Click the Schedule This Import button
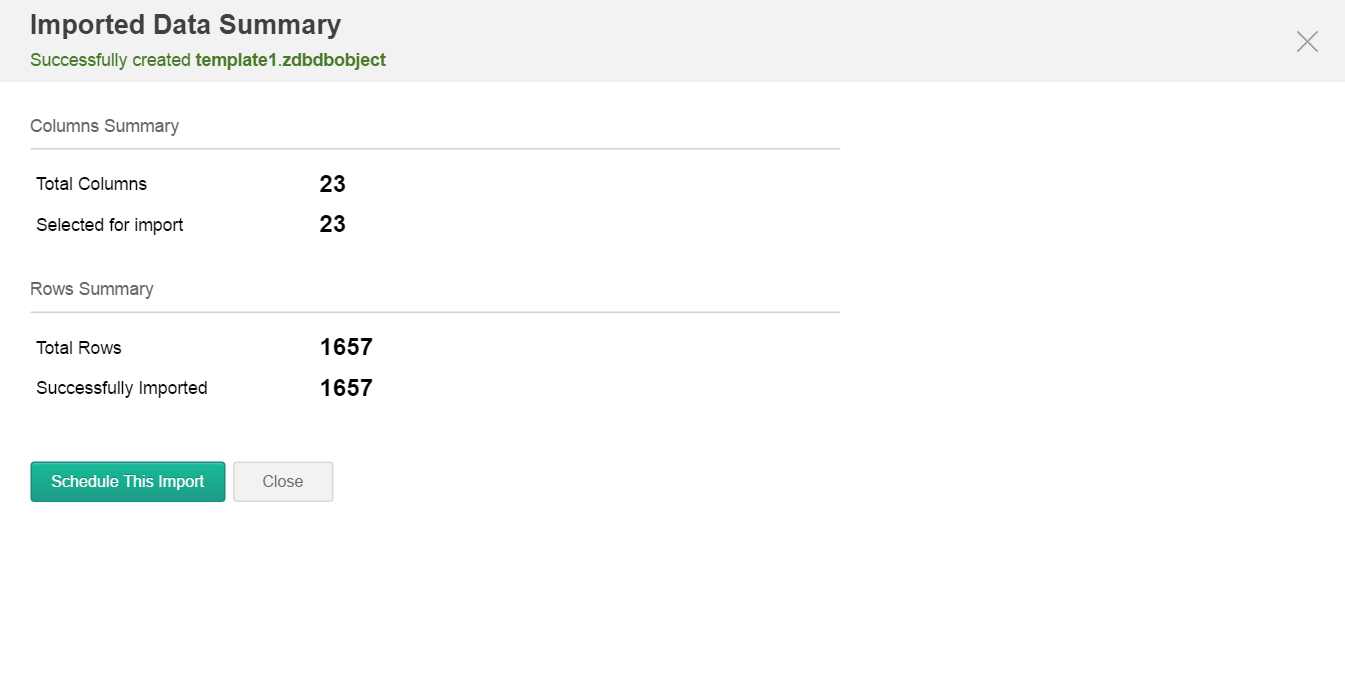 [x=128, y=482]
